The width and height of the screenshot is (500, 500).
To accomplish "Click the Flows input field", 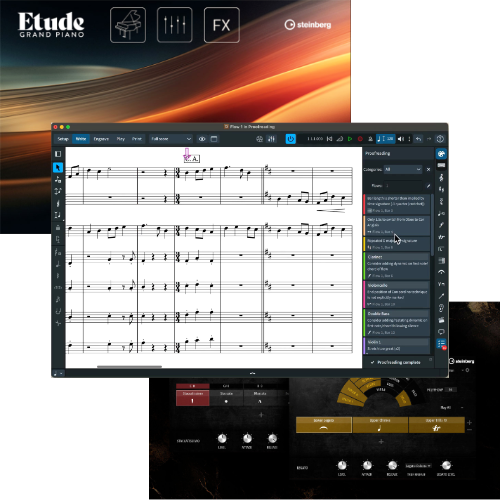I will point(403,185).
